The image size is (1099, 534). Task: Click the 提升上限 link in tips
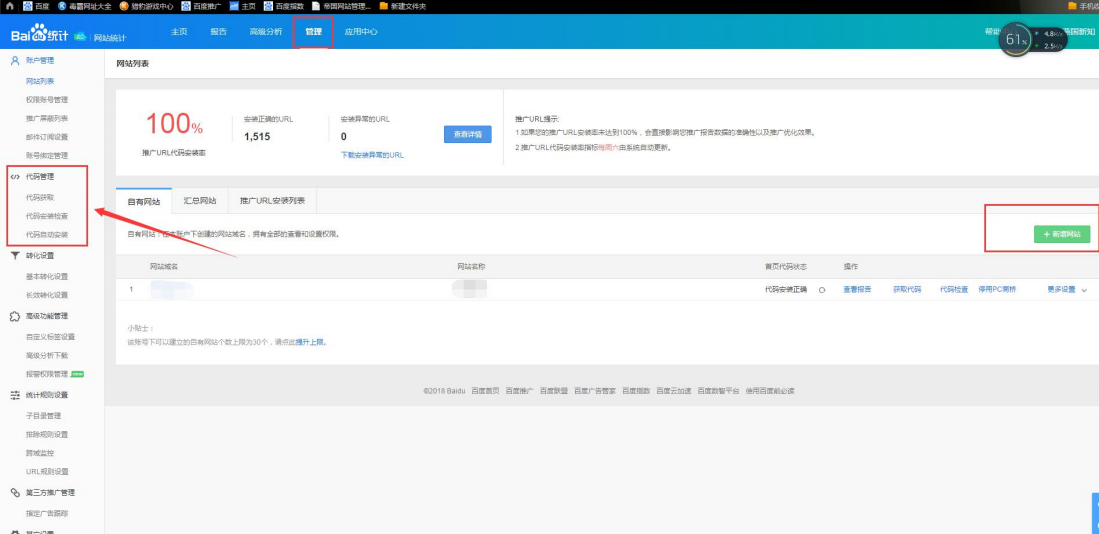[310, 343]
